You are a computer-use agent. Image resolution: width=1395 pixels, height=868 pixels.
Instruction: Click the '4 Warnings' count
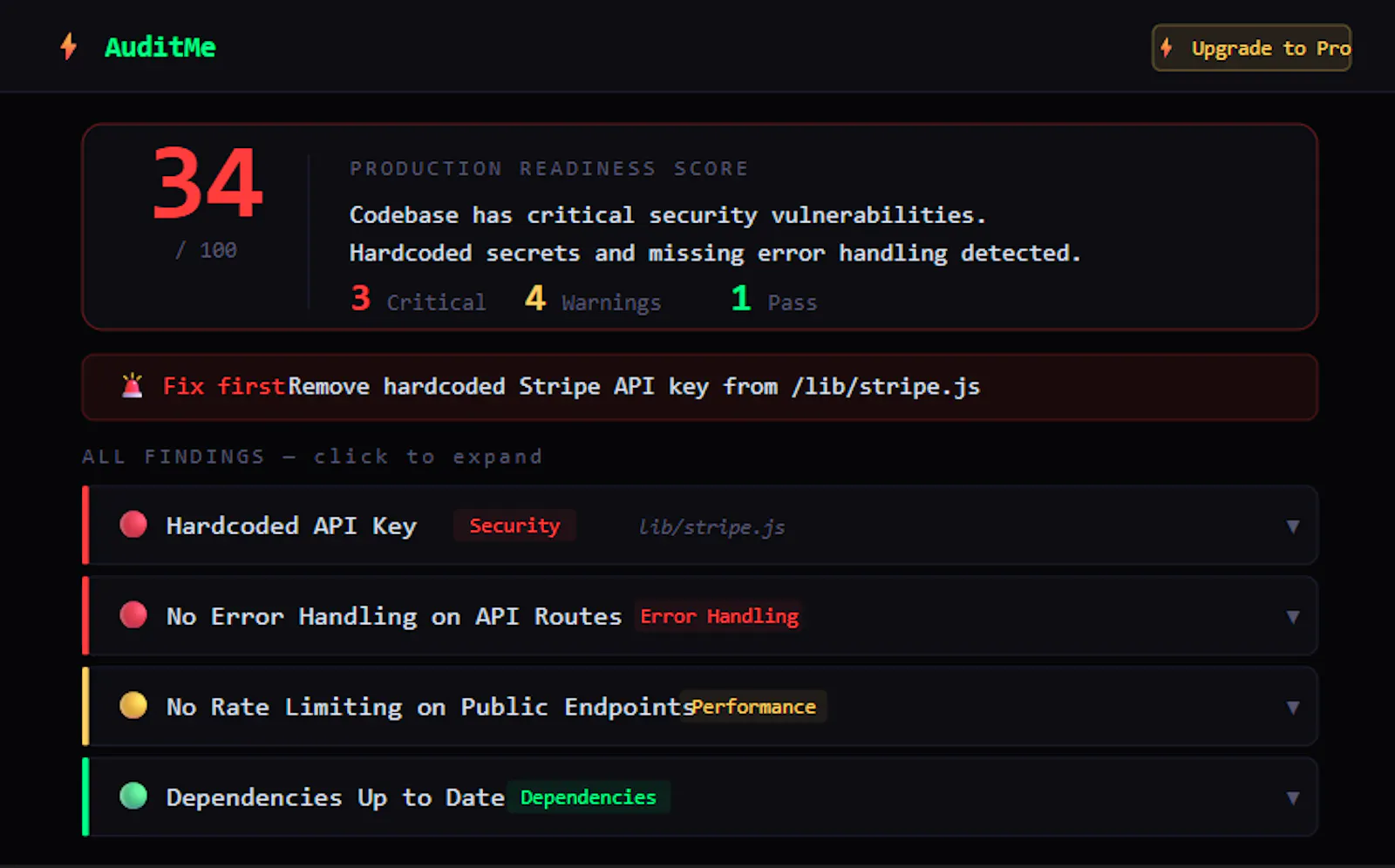click(x=593, y=300)
